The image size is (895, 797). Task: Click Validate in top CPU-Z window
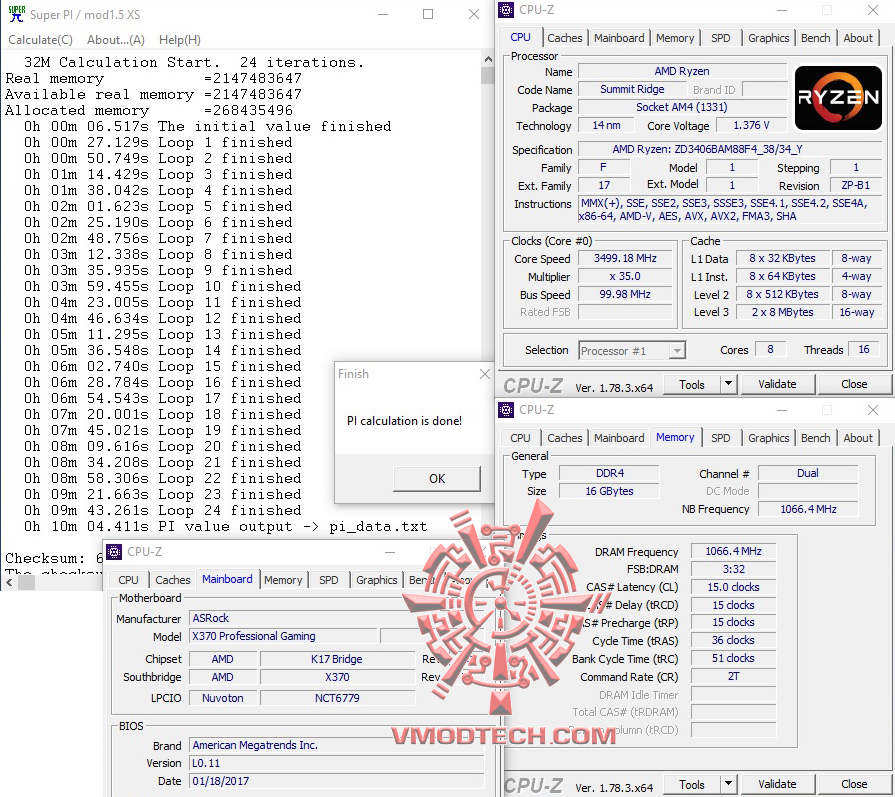tap(777, 385)
